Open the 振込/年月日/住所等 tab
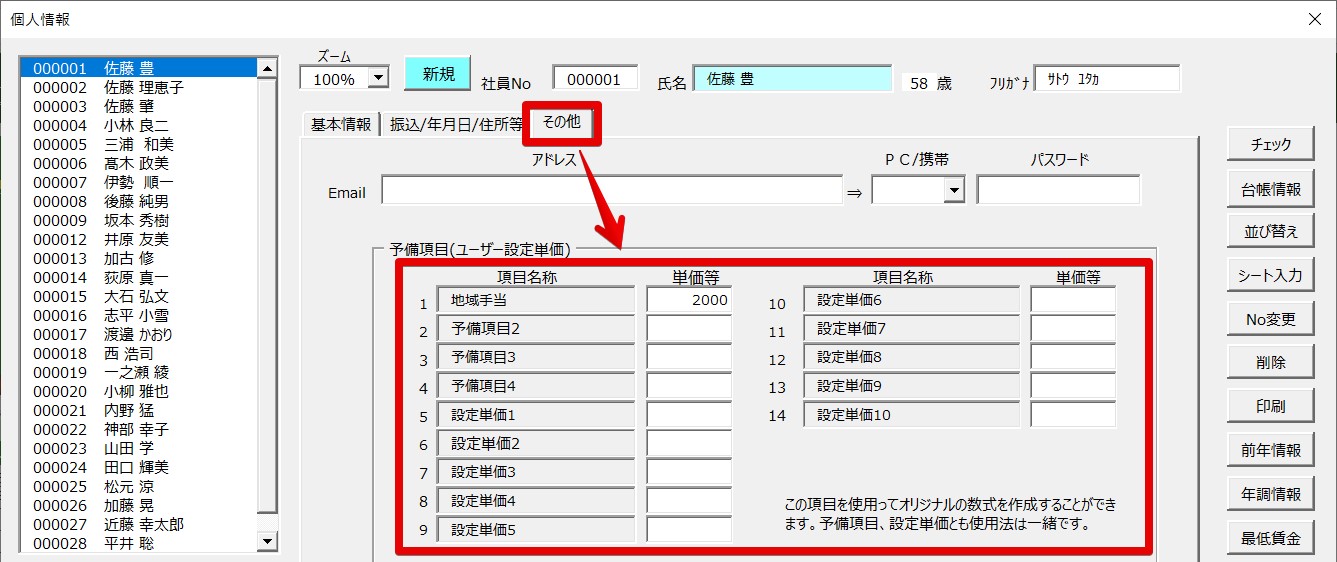1337x562 pixels. (455, 125)
